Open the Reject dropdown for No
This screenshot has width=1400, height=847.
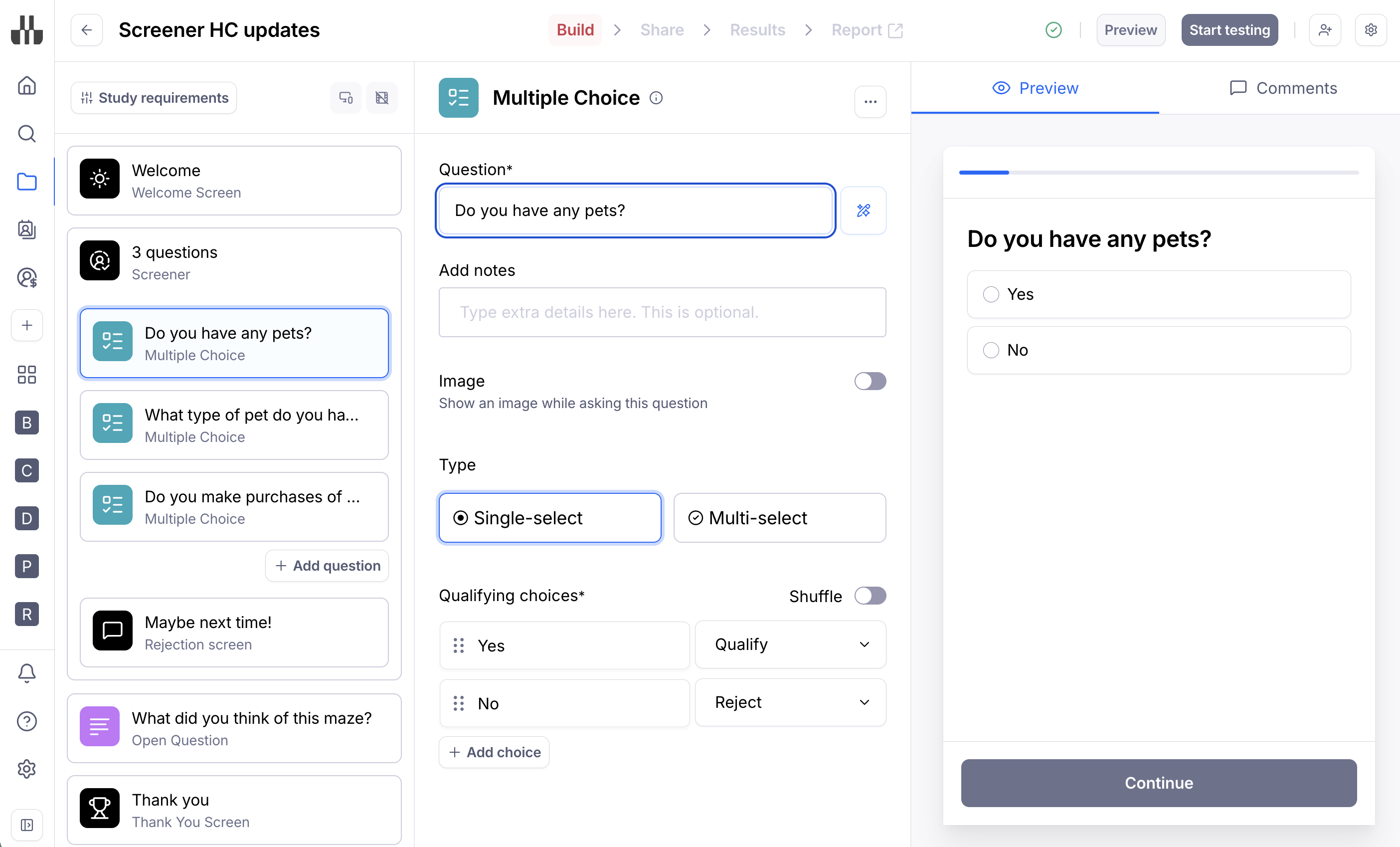click(x=790, y=702)
